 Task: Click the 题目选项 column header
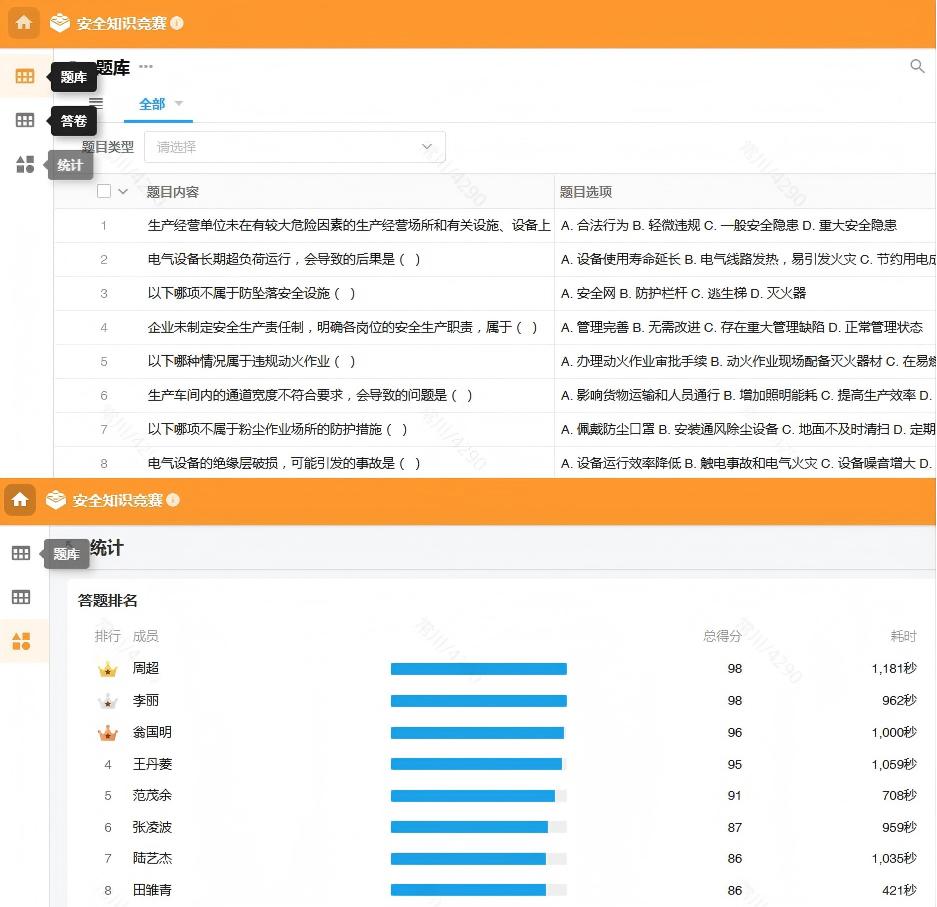click(586, 192)
